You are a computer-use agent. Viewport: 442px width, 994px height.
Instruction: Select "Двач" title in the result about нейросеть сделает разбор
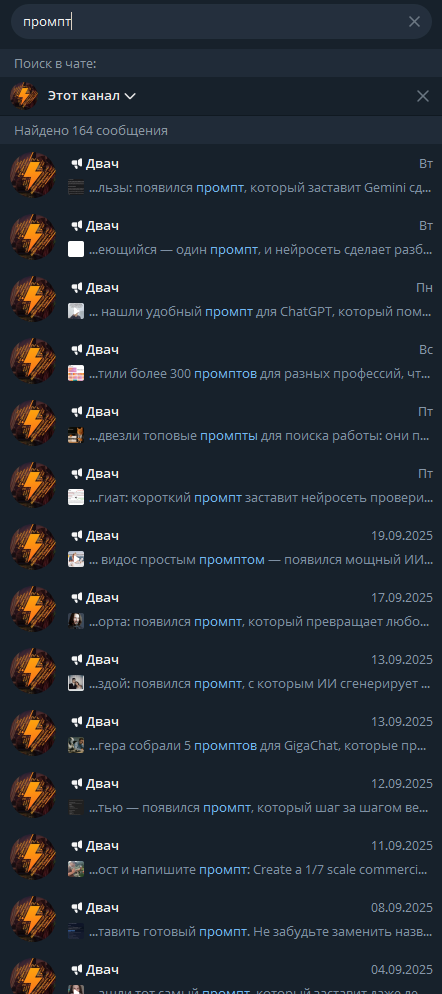102,226
